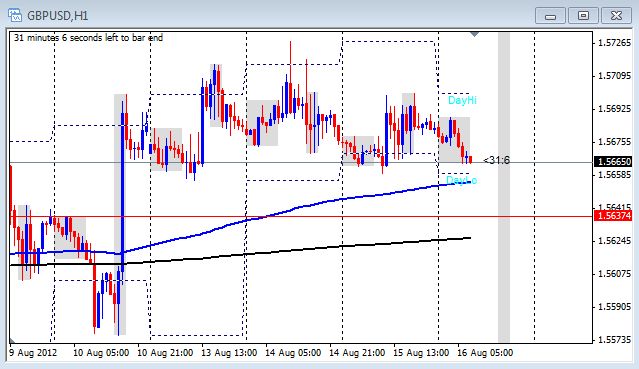Maximize the GBPUSD,H1 chart window

click(583, 16)
